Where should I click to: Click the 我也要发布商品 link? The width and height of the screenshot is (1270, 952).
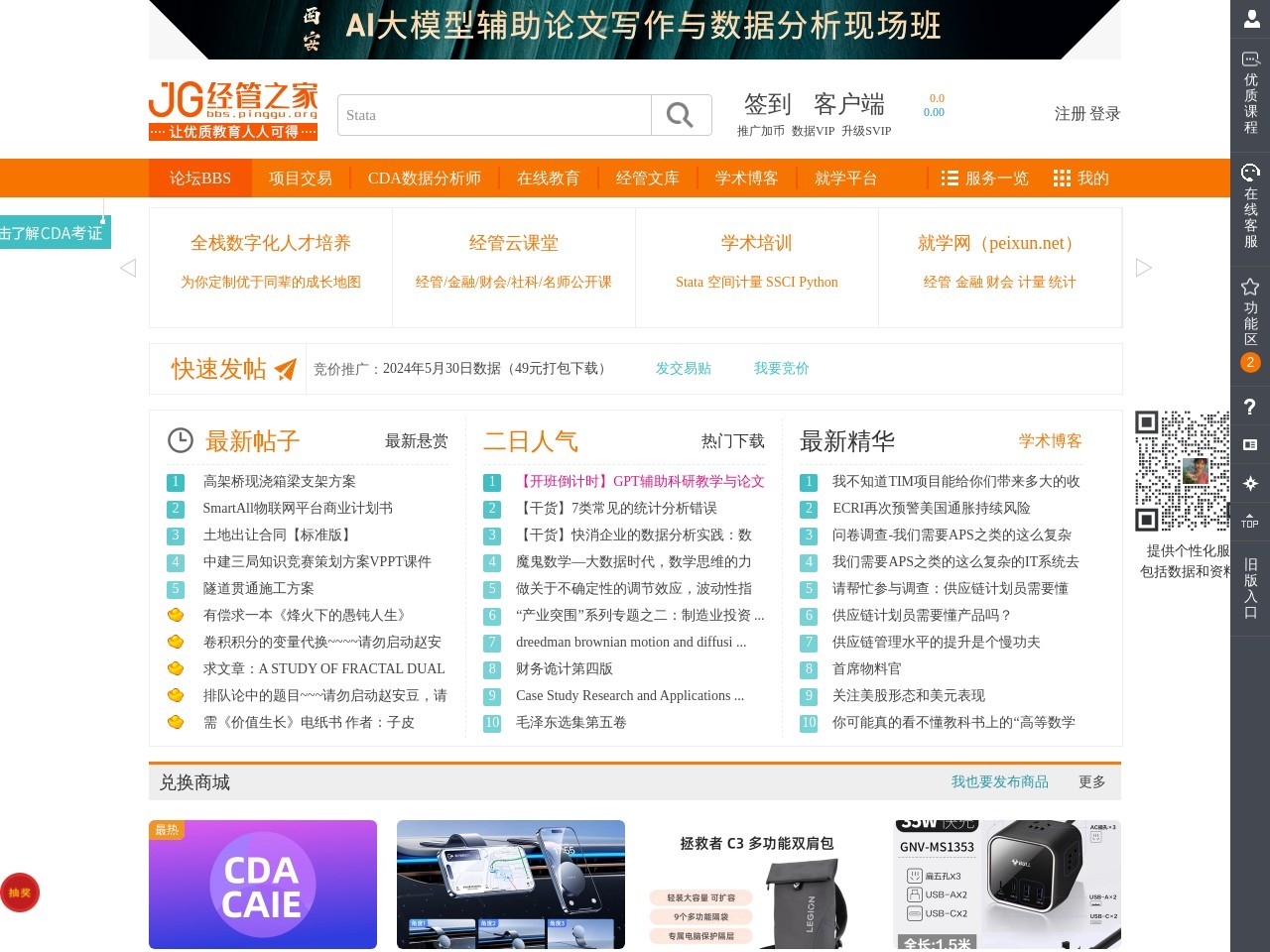coord(998,781)
